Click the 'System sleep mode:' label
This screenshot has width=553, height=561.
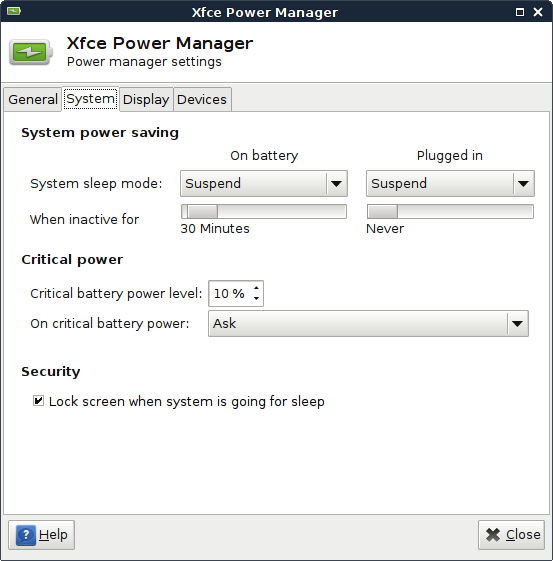click(x=96, y=184)
